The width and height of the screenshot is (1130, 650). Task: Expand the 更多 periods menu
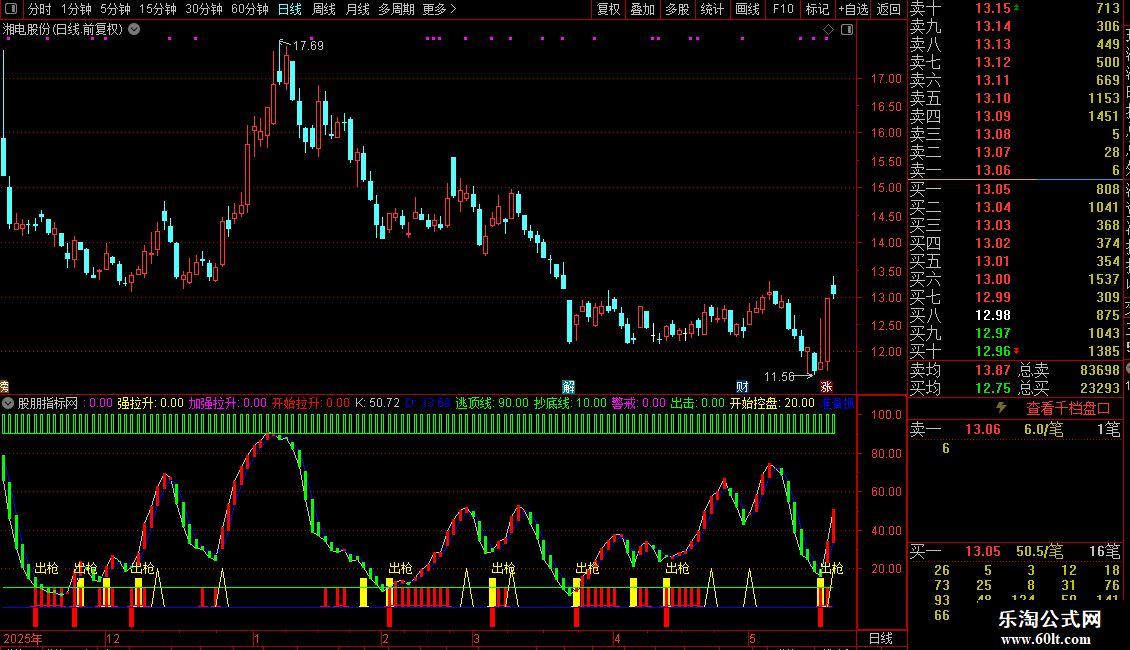point(439,9)
